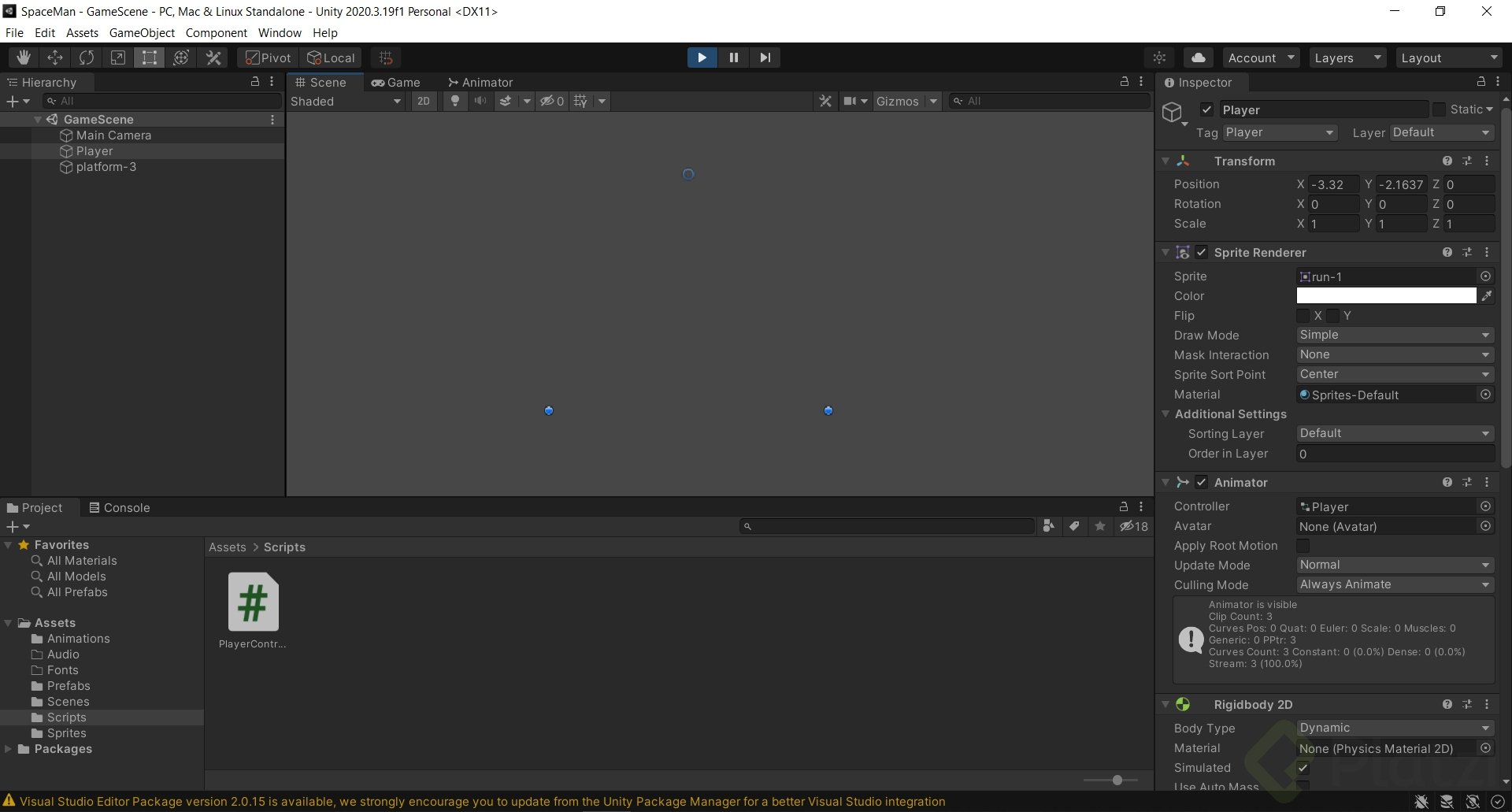This screenshot has height=812, width=1512.
Task: Select the Player object in the Hierarchy
Action: [x=94, y=151]
